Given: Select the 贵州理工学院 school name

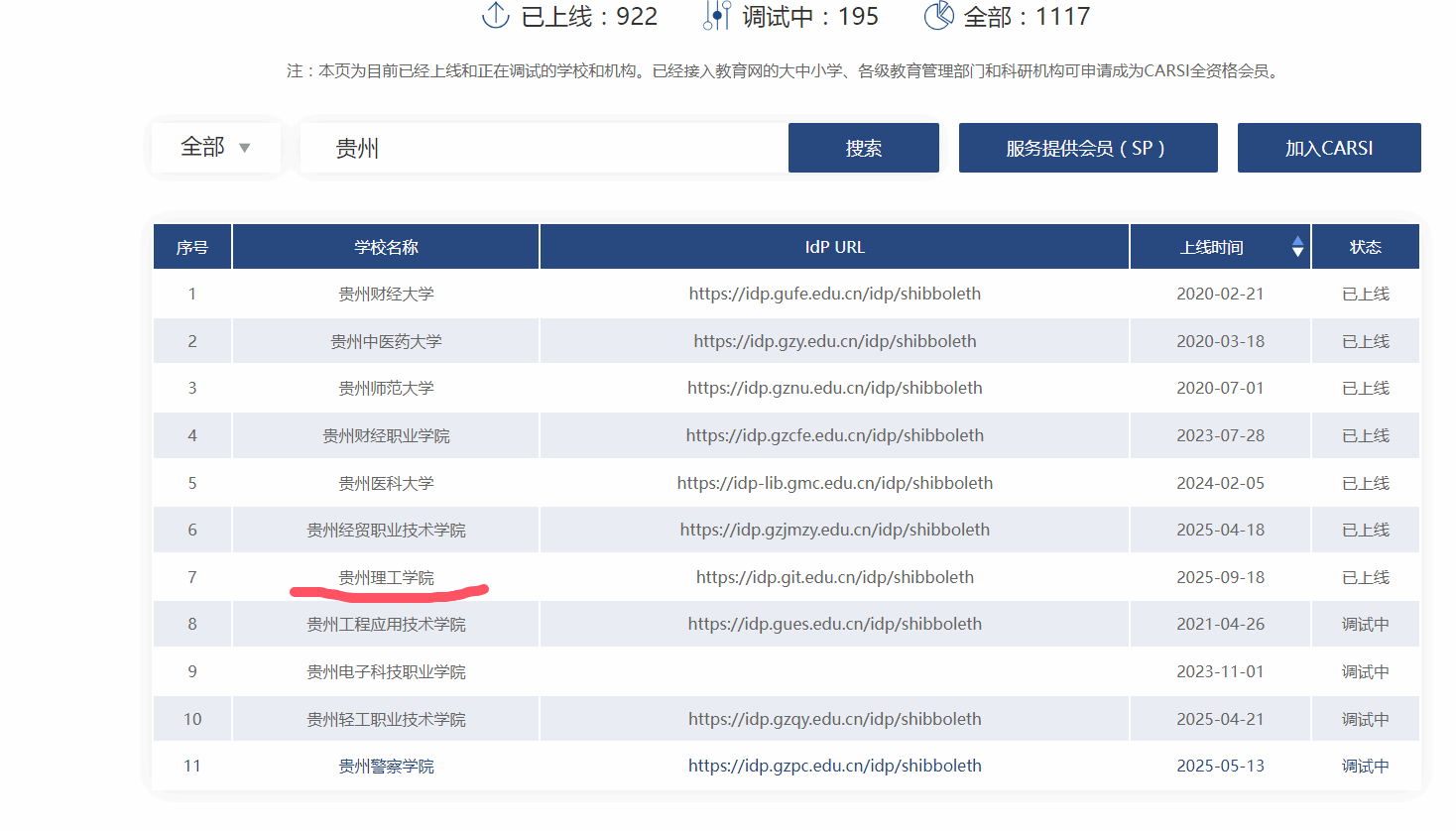Looking at the screenshot, I should pyautogui.click(x=386, y=577).
